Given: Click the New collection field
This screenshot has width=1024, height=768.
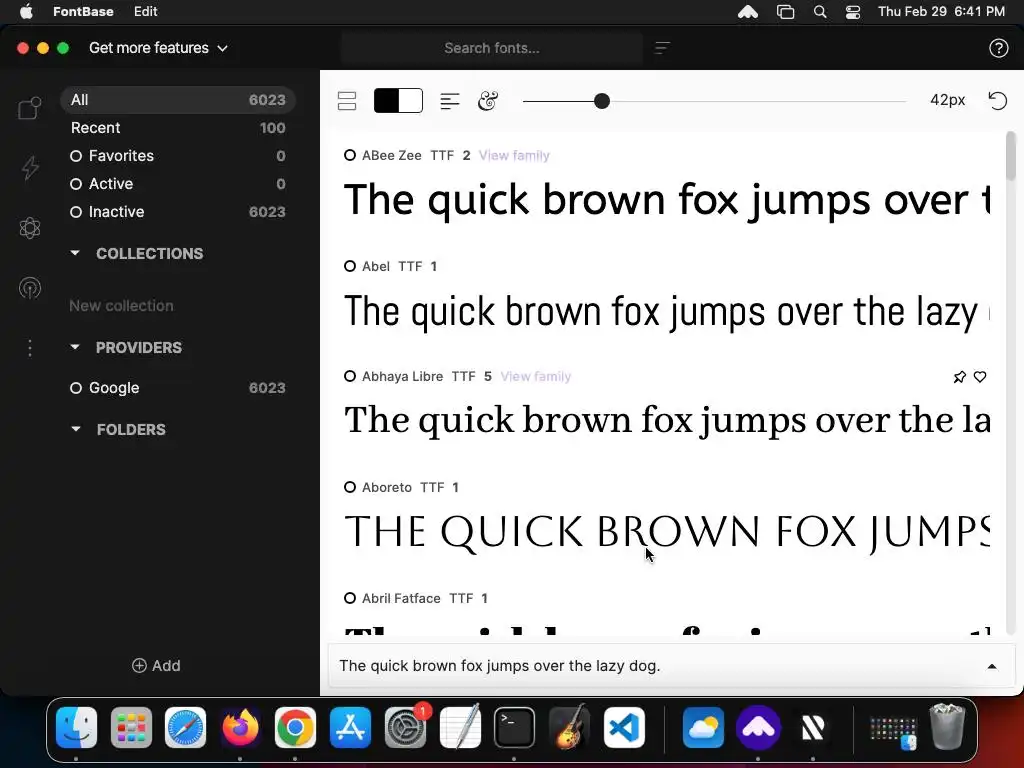Looking at the screenshot, I should point(121,306).
